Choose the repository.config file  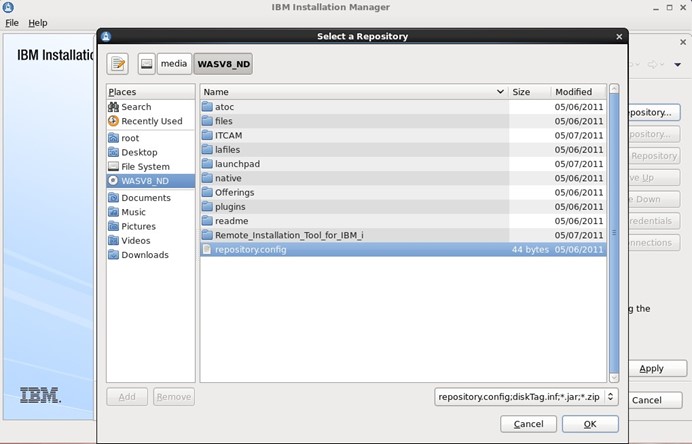[x=250, y=249]
